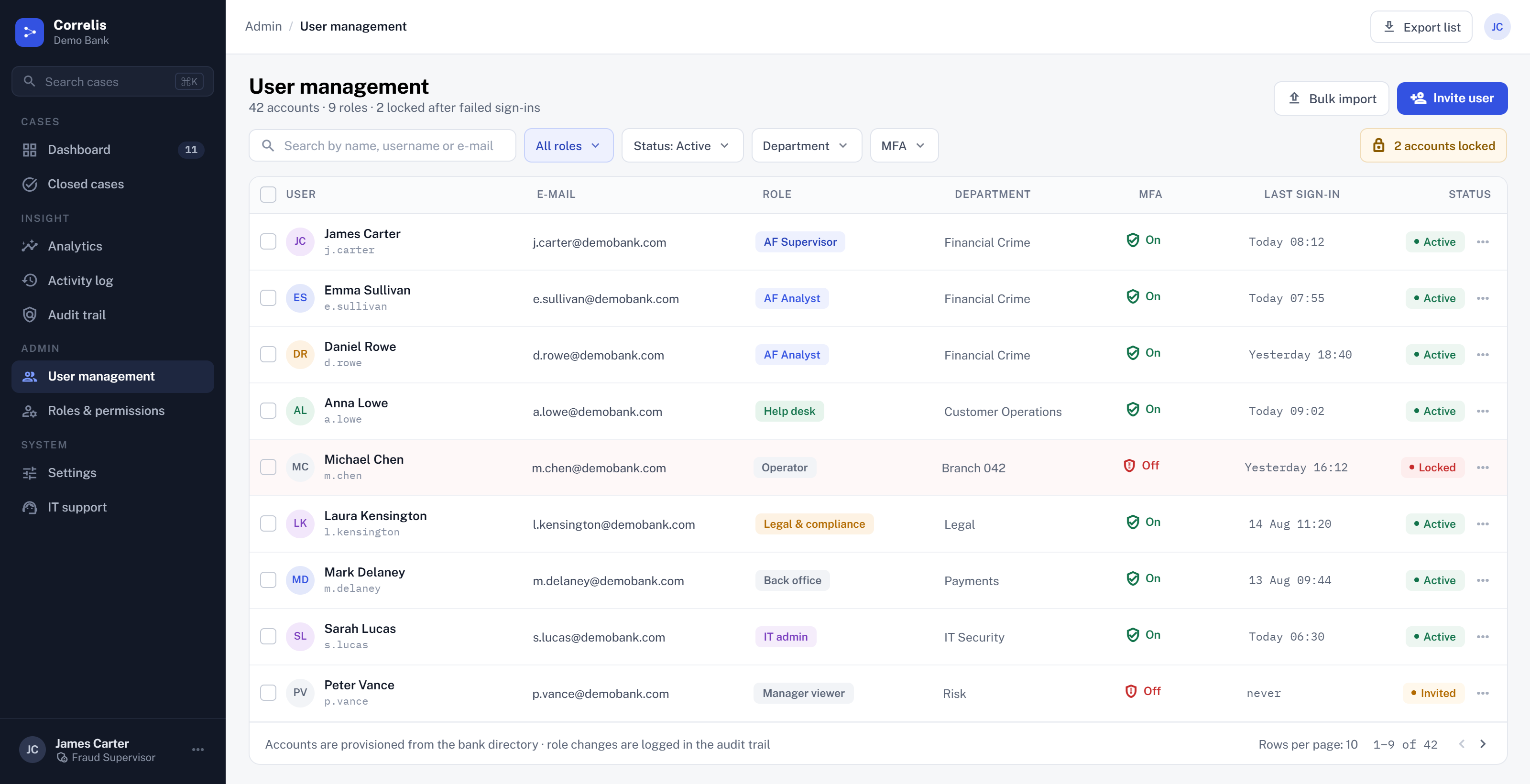
Task: Click the 2 accounts locked badge
Action: [x=1432, y=145]
